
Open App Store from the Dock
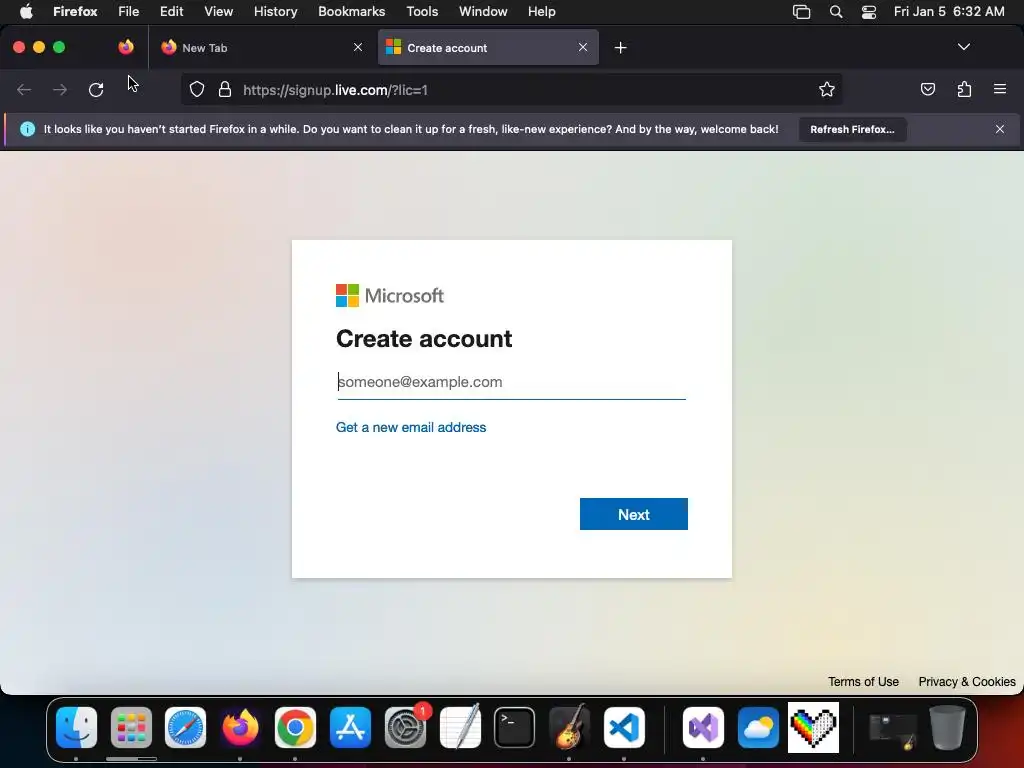tap(350, 727)
